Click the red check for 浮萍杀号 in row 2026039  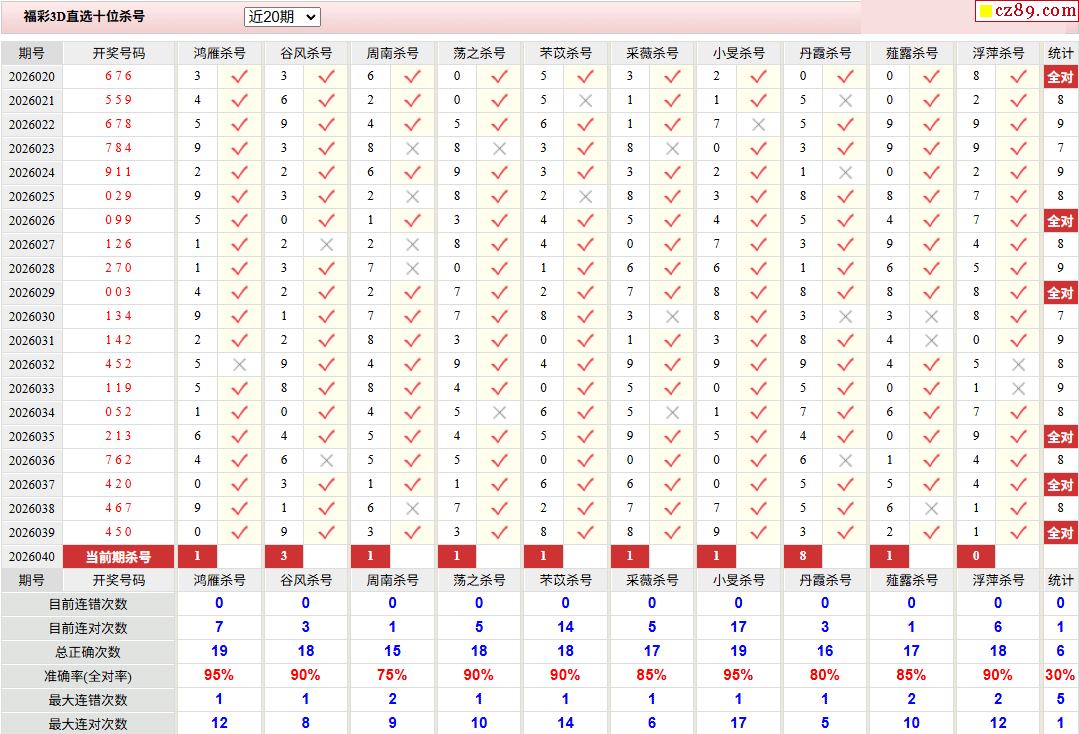[1018, 532]
